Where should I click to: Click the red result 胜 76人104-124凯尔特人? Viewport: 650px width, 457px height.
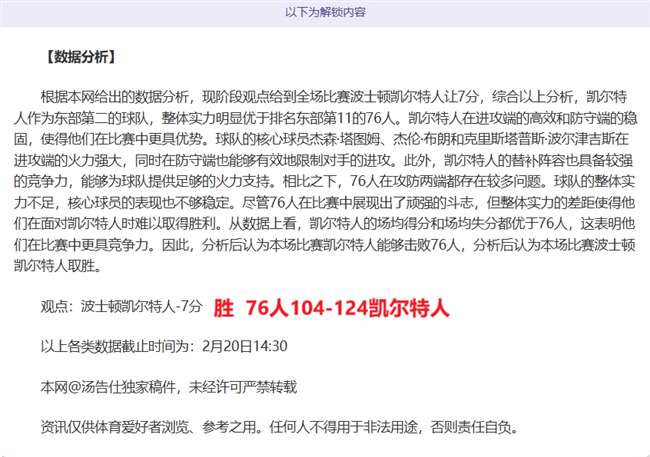[x=331, y=308]
